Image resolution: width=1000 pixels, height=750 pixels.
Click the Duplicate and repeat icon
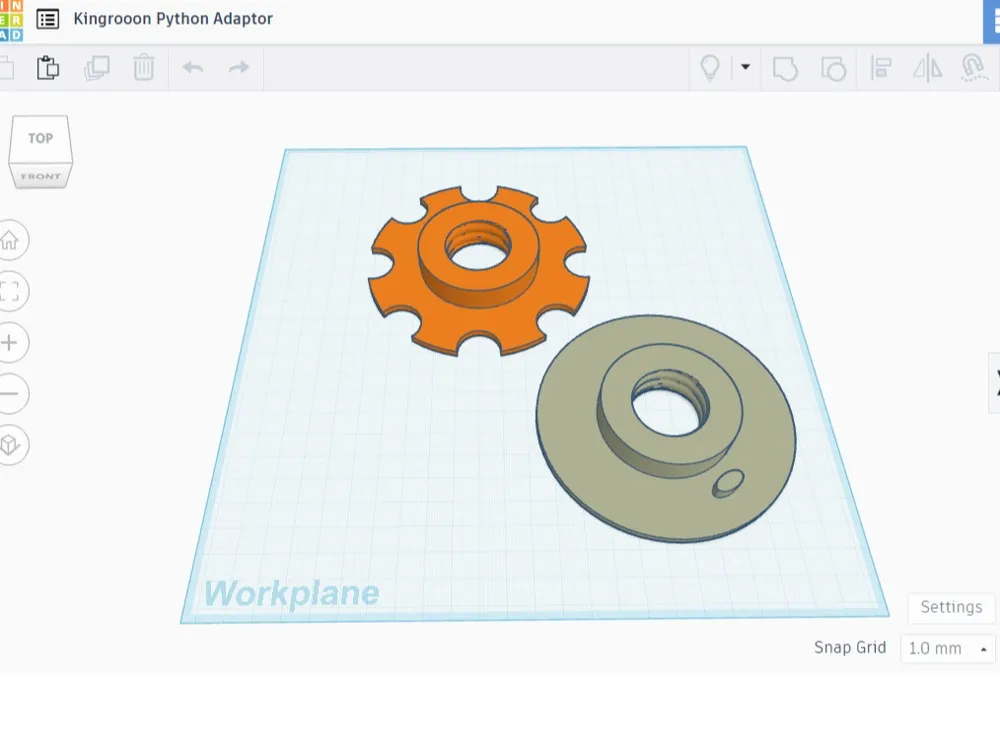tap(96, 68)
